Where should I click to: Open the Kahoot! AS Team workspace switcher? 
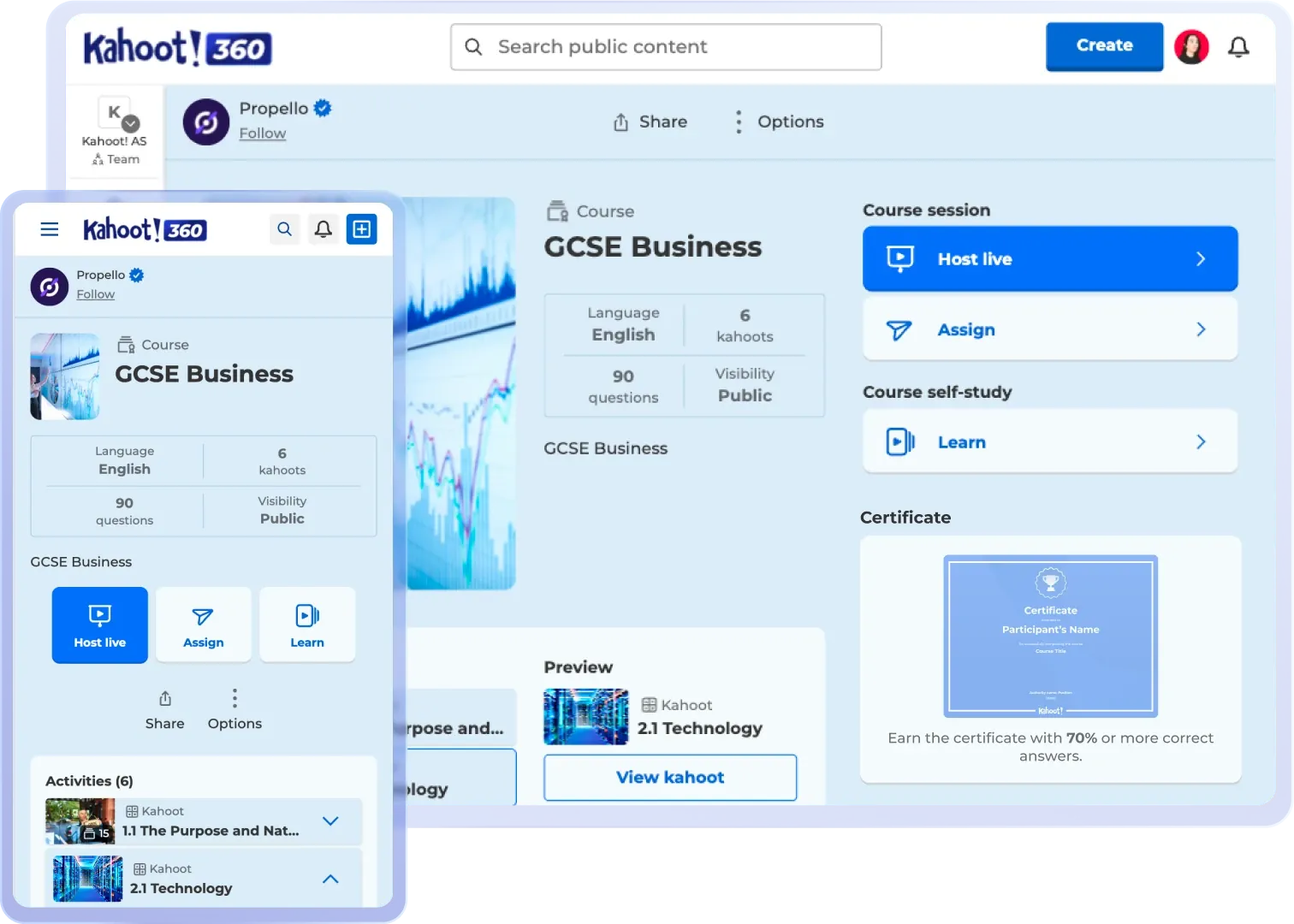(x=115, y=131)
